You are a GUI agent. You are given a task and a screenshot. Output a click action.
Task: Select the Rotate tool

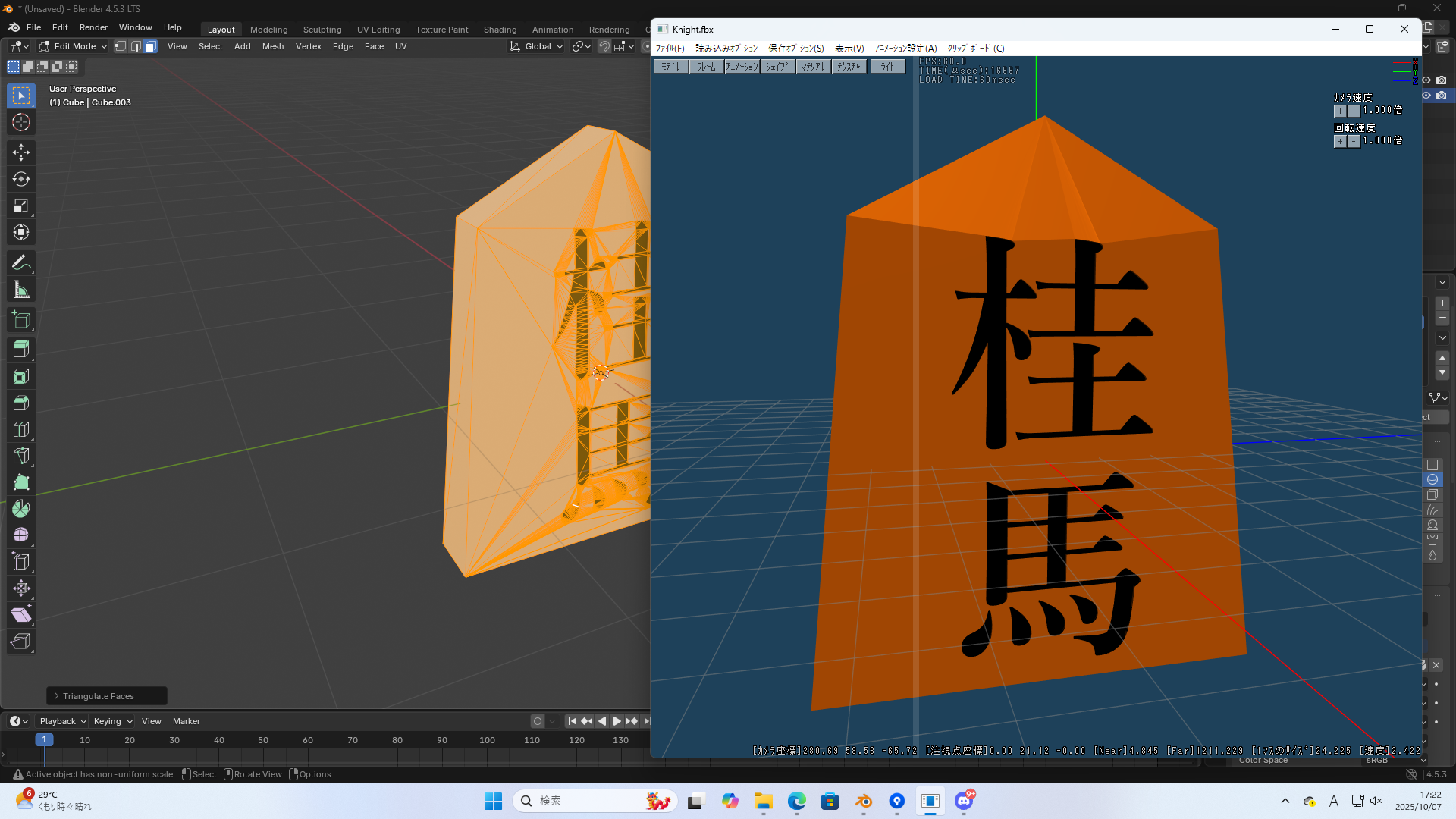point(21,179)
